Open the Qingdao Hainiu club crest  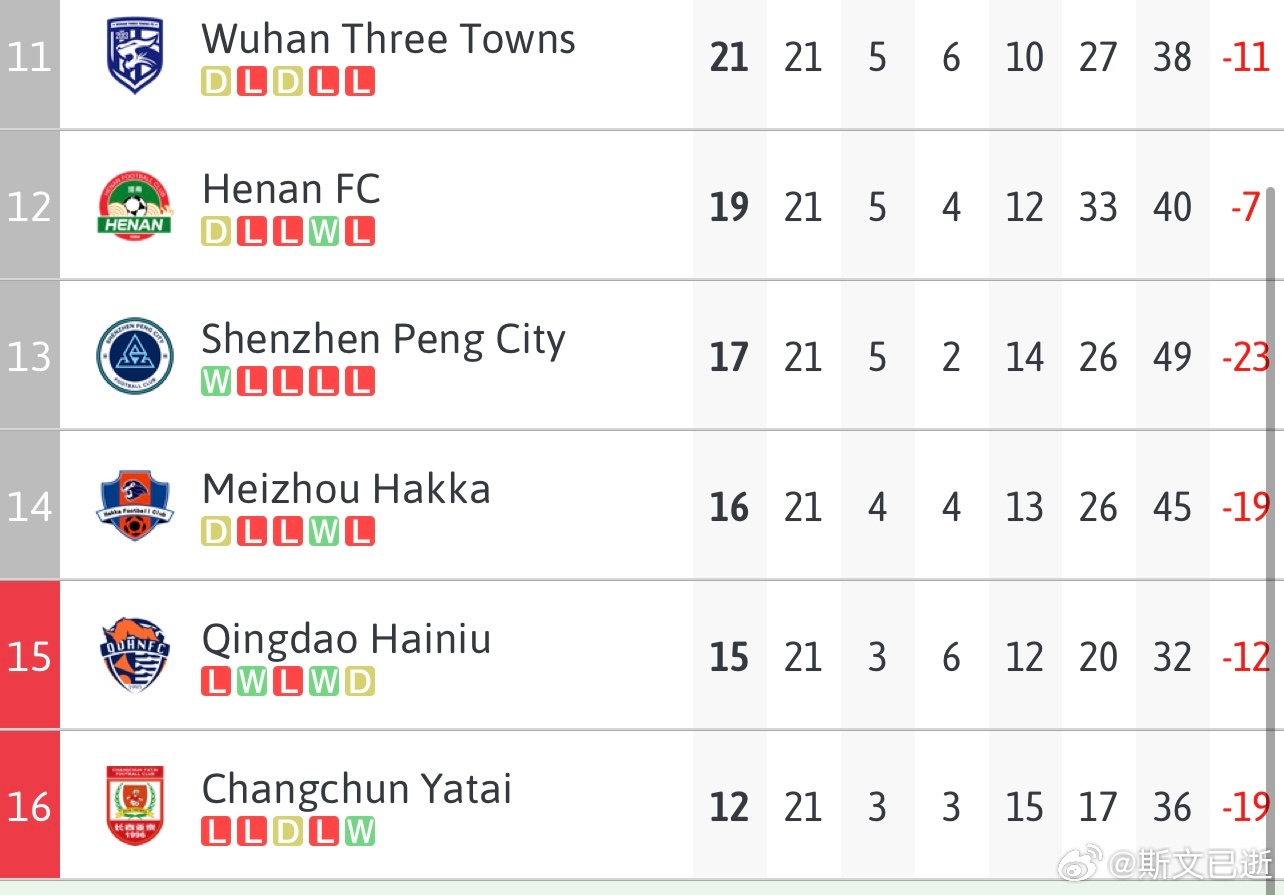point(135,656)
